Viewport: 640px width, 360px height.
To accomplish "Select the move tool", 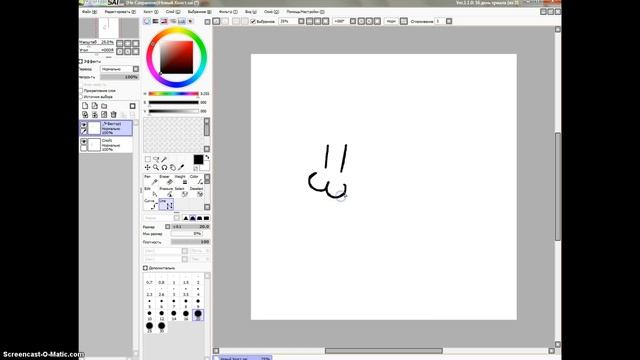I will point(147,167).
